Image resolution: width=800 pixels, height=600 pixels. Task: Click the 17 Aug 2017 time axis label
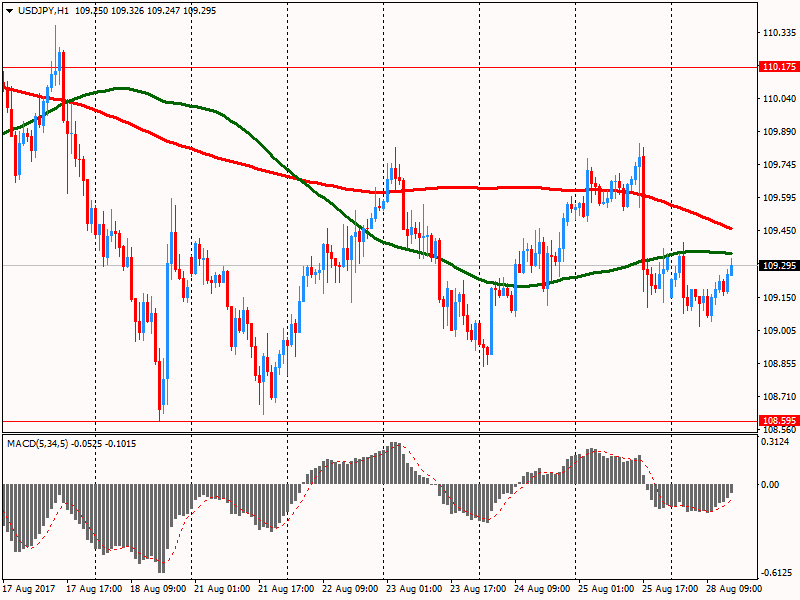(28, 589)
